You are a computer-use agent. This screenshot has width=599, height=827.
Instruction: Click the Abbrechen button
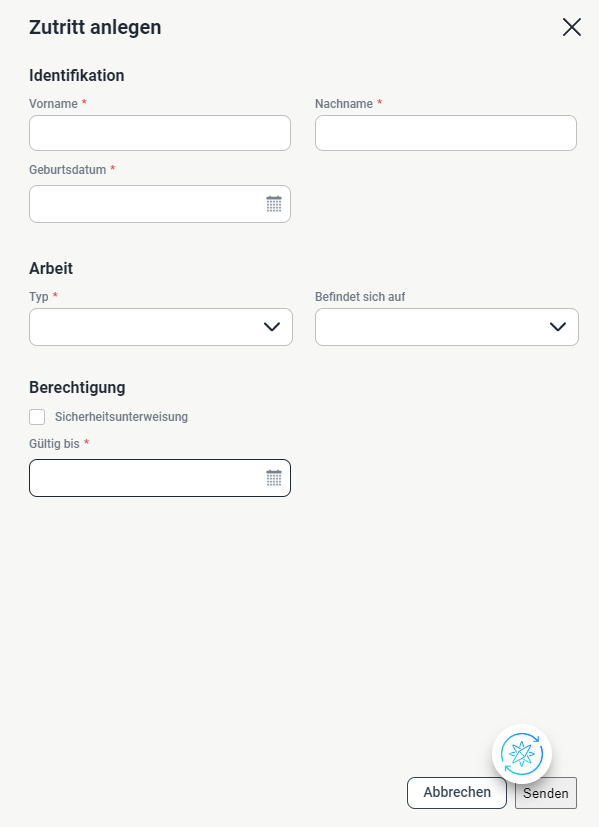pos(456,792)
